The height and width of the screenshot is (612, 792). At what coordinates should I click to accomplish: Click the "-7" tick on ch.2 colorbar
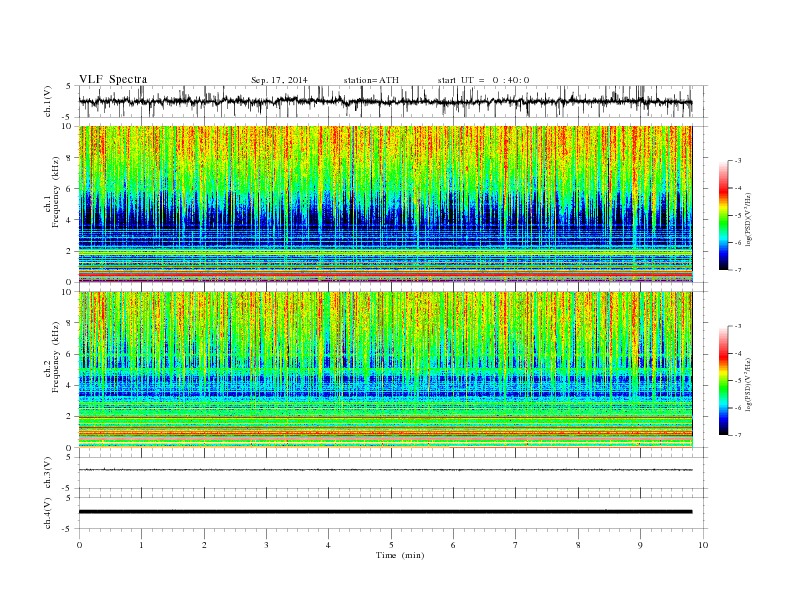pyautogui.click(x=738, y=435)
